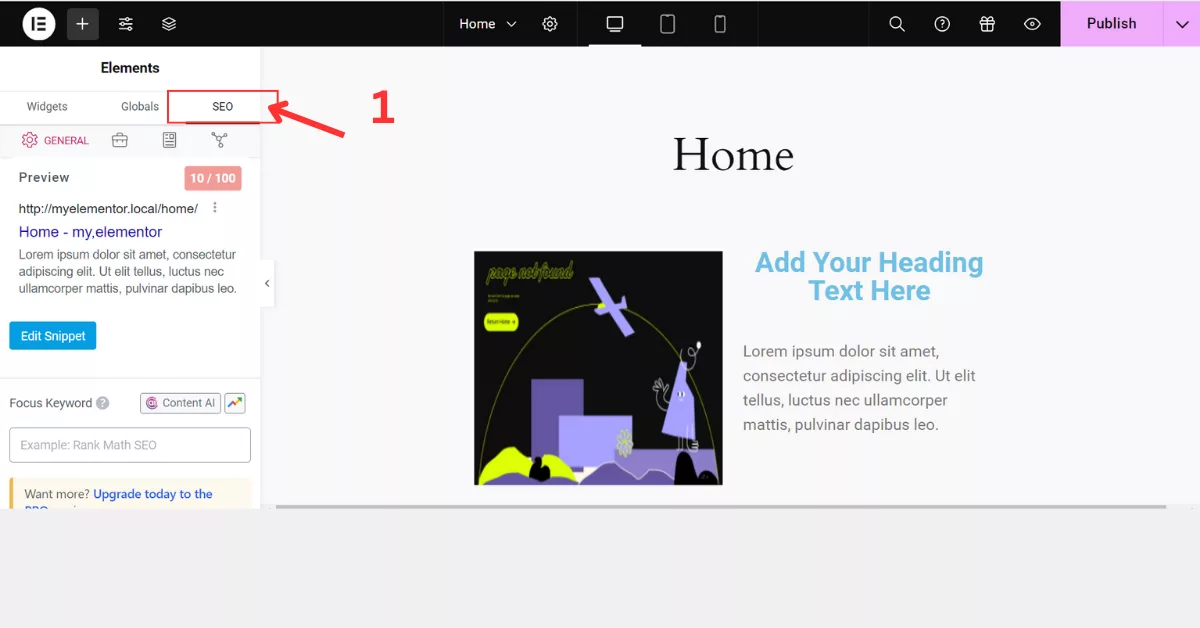Collapse the Elements side panel
Image resolution: width=1200 pixels, height=628 pixels.
[267, 284]
